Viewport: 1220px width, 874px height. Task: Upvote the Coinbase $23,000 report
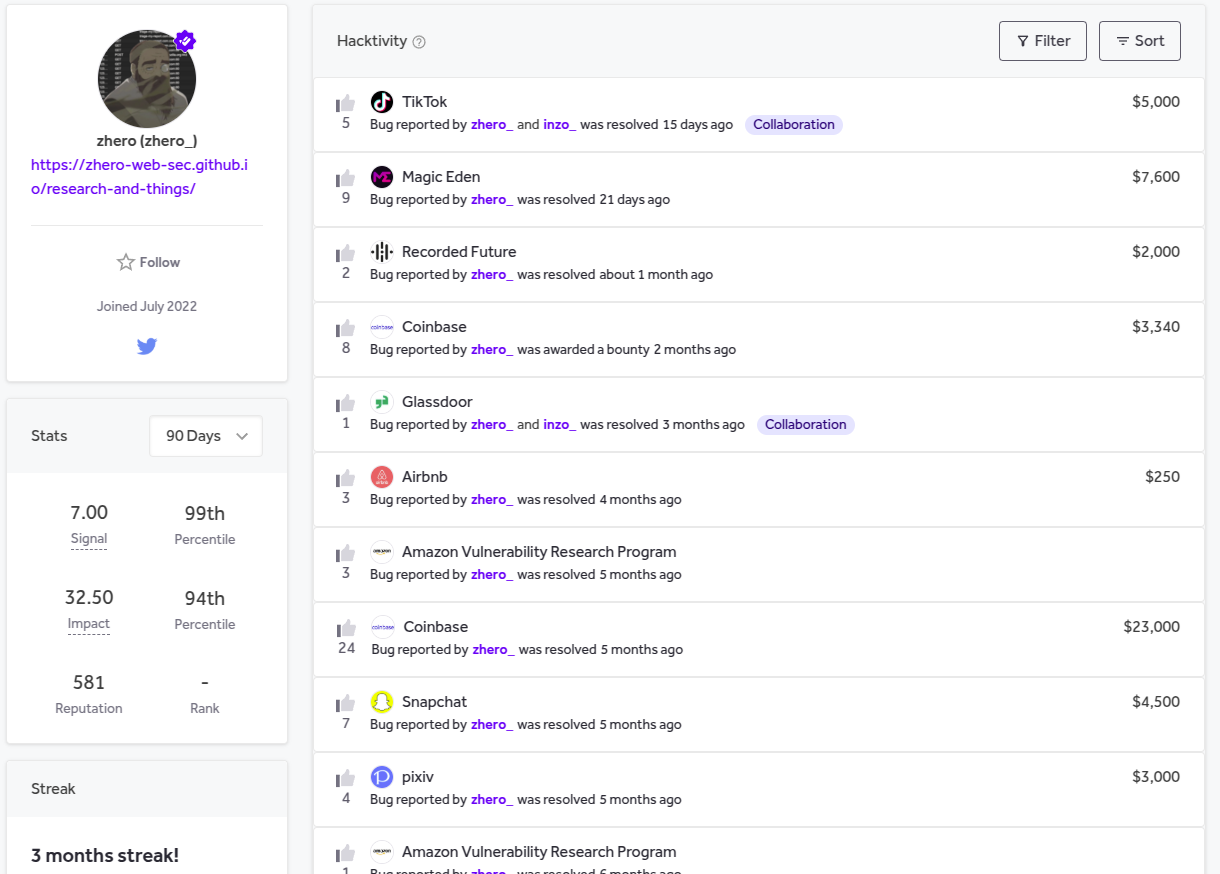[x=346, y=628]
